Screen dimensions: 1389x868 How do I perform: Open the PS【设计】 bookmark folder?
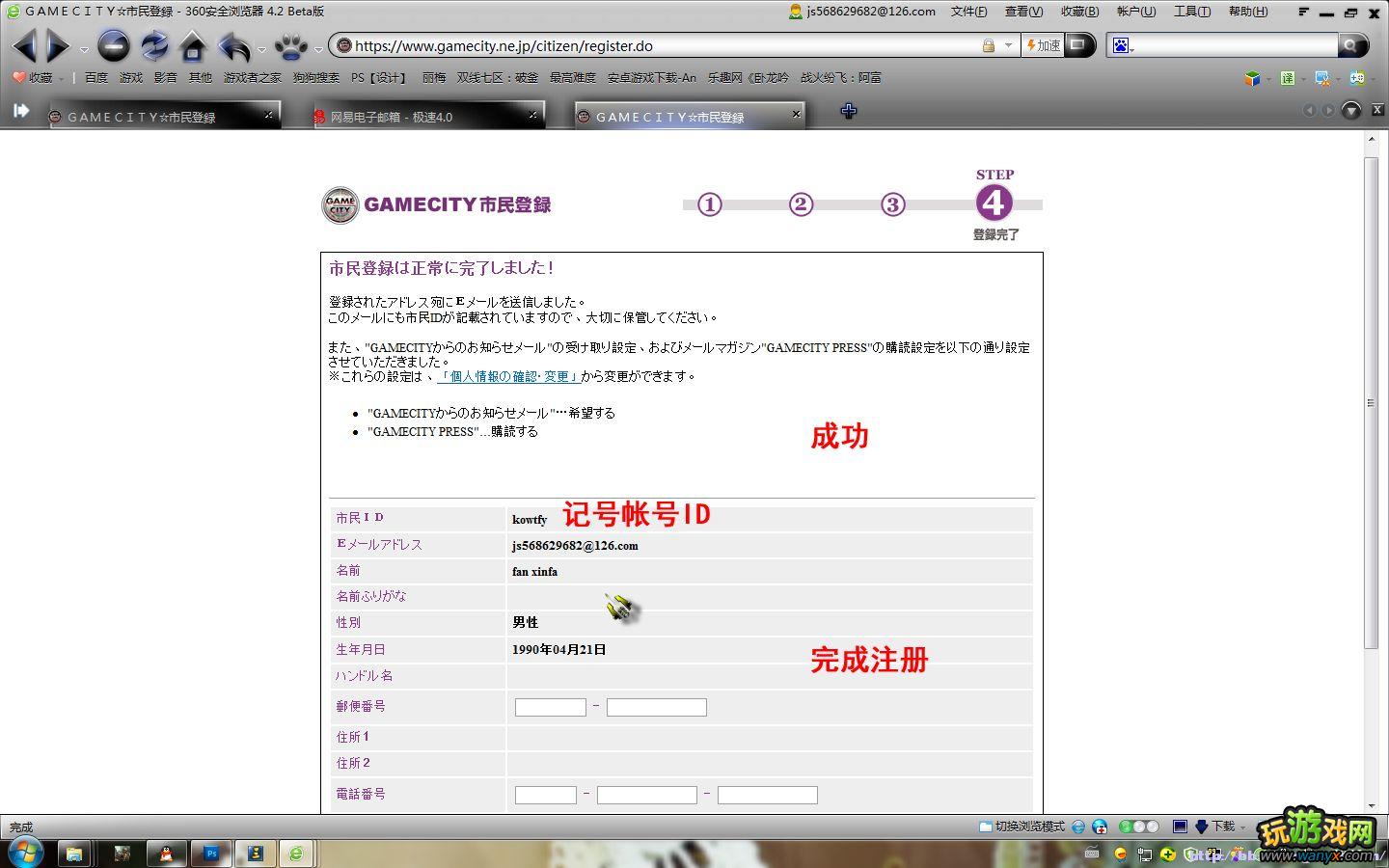click(x=379, y=77)
